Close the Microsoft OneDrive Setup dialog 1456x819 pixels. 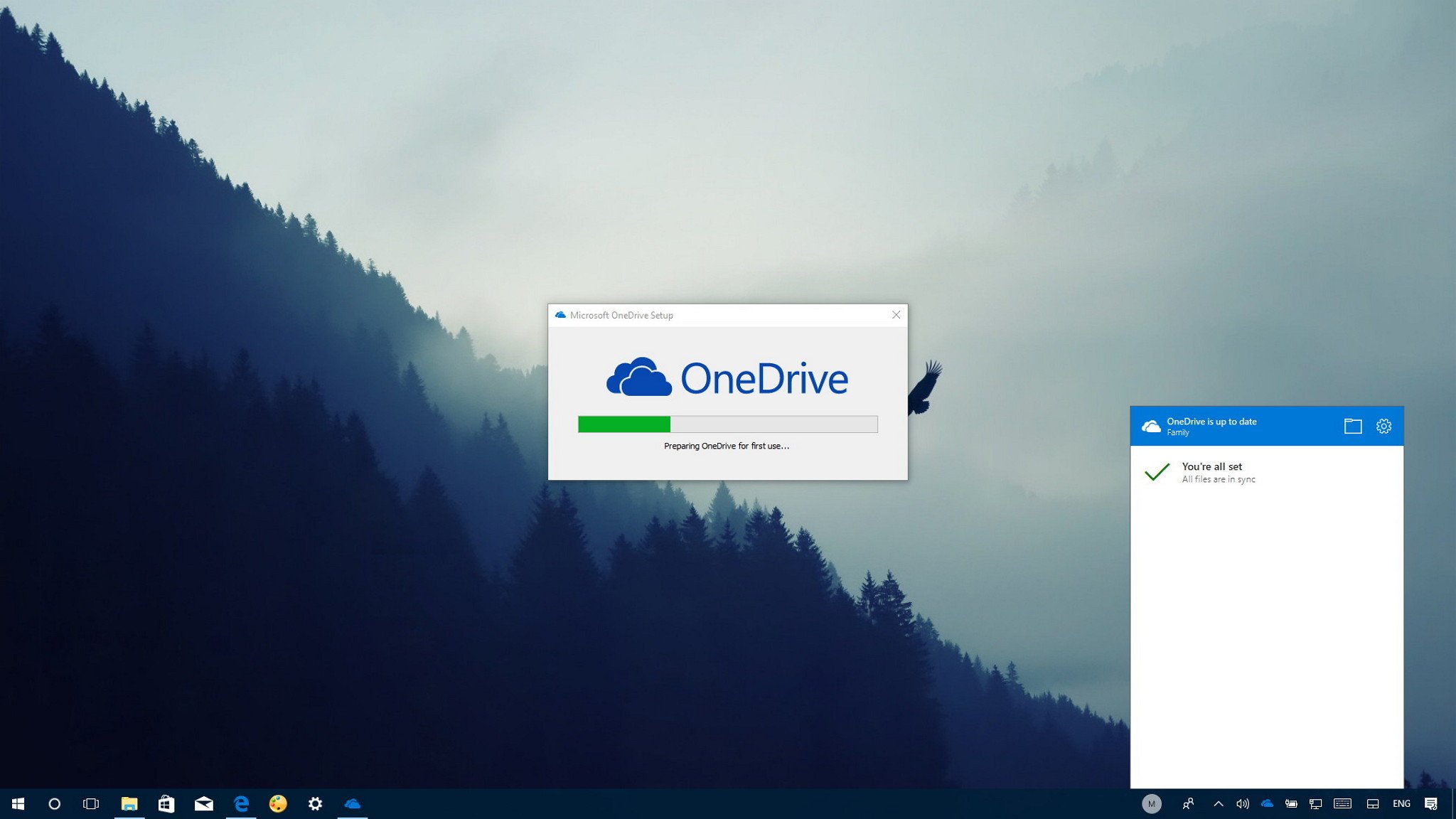pos(896,315)
